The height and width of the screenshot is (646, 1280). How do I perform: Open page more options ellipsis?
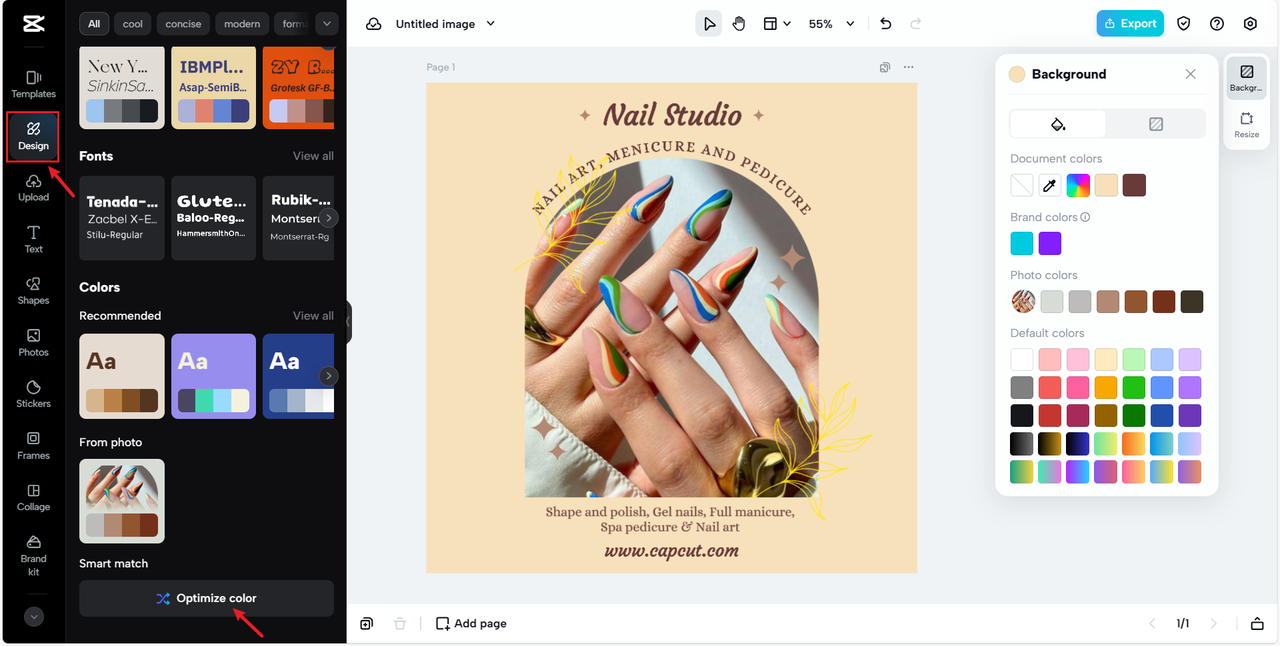(x=908, y=67)
